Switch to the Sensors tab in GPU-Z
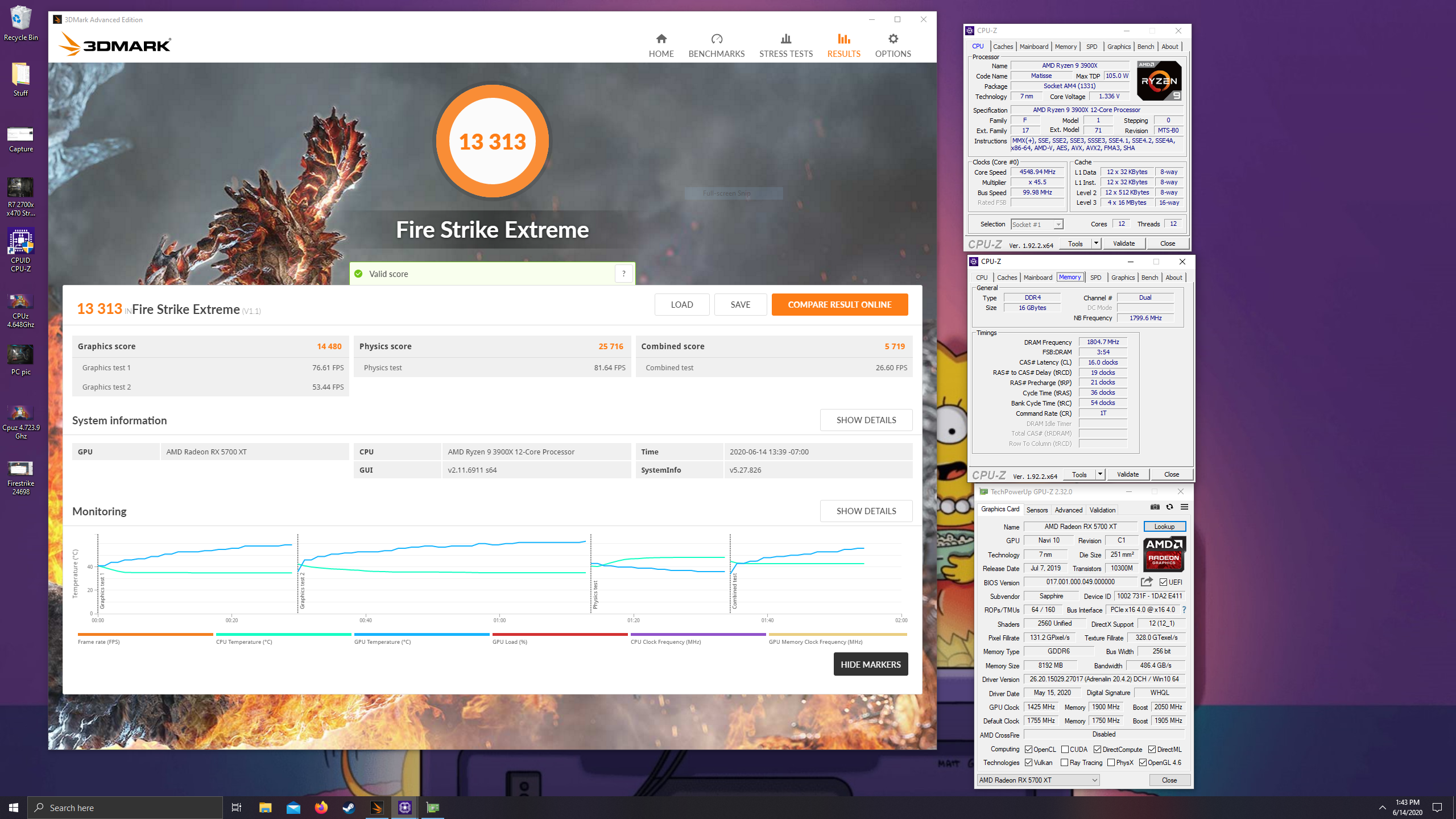 point(1037,510)
